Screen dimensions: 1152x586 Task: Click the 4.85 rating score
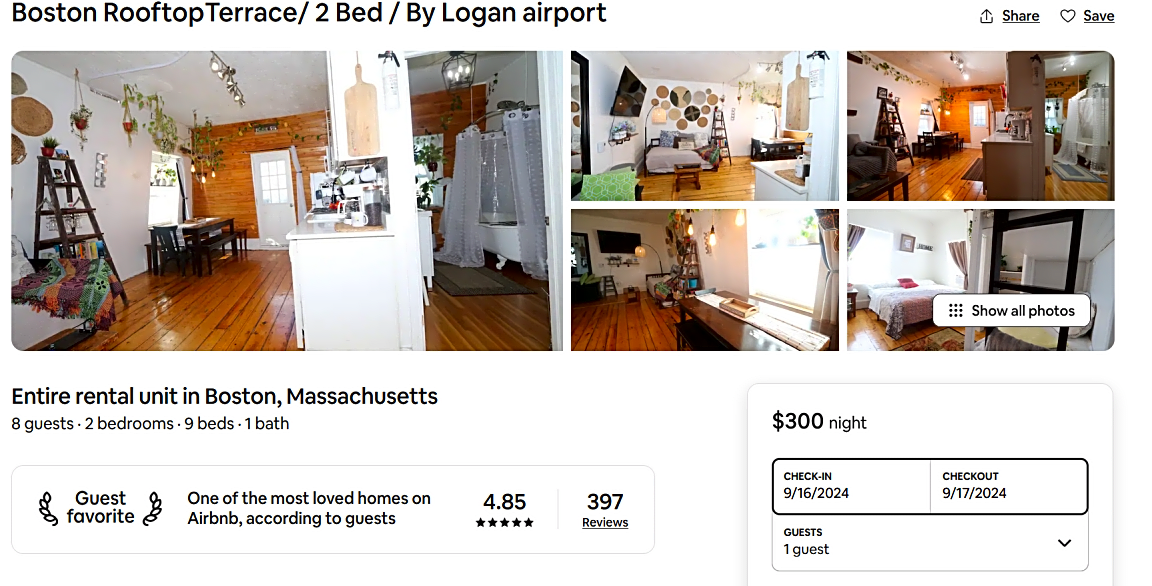tap(504, 502)
